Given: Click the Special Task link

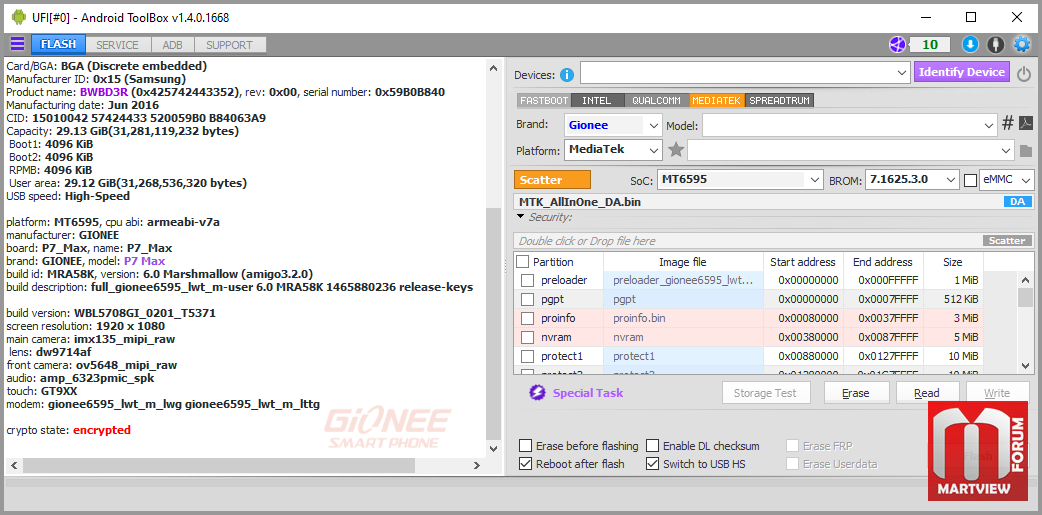Looking at the screenshot, I should [588, 393].
